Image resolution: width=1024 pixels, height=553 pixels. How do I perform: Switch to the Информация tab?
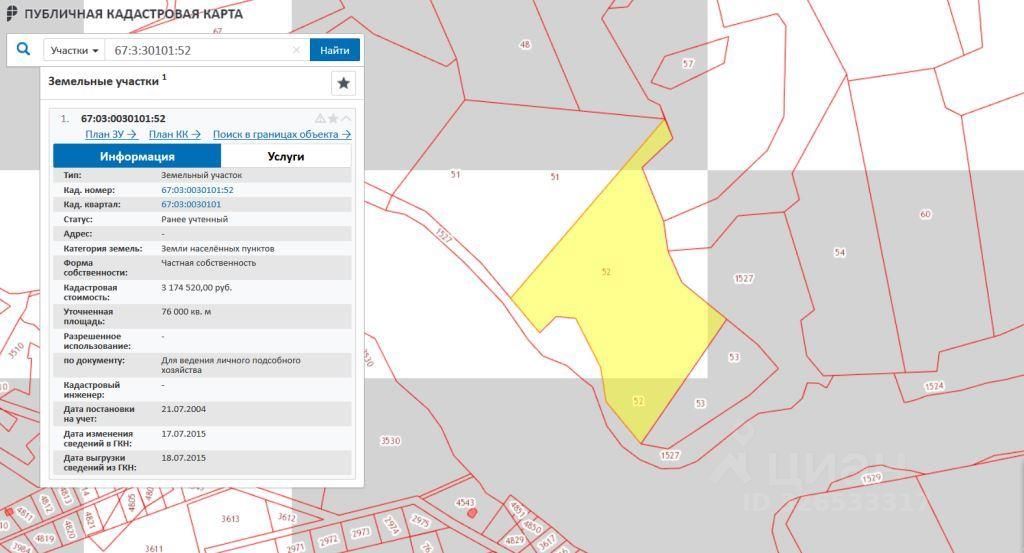(137, 156)
